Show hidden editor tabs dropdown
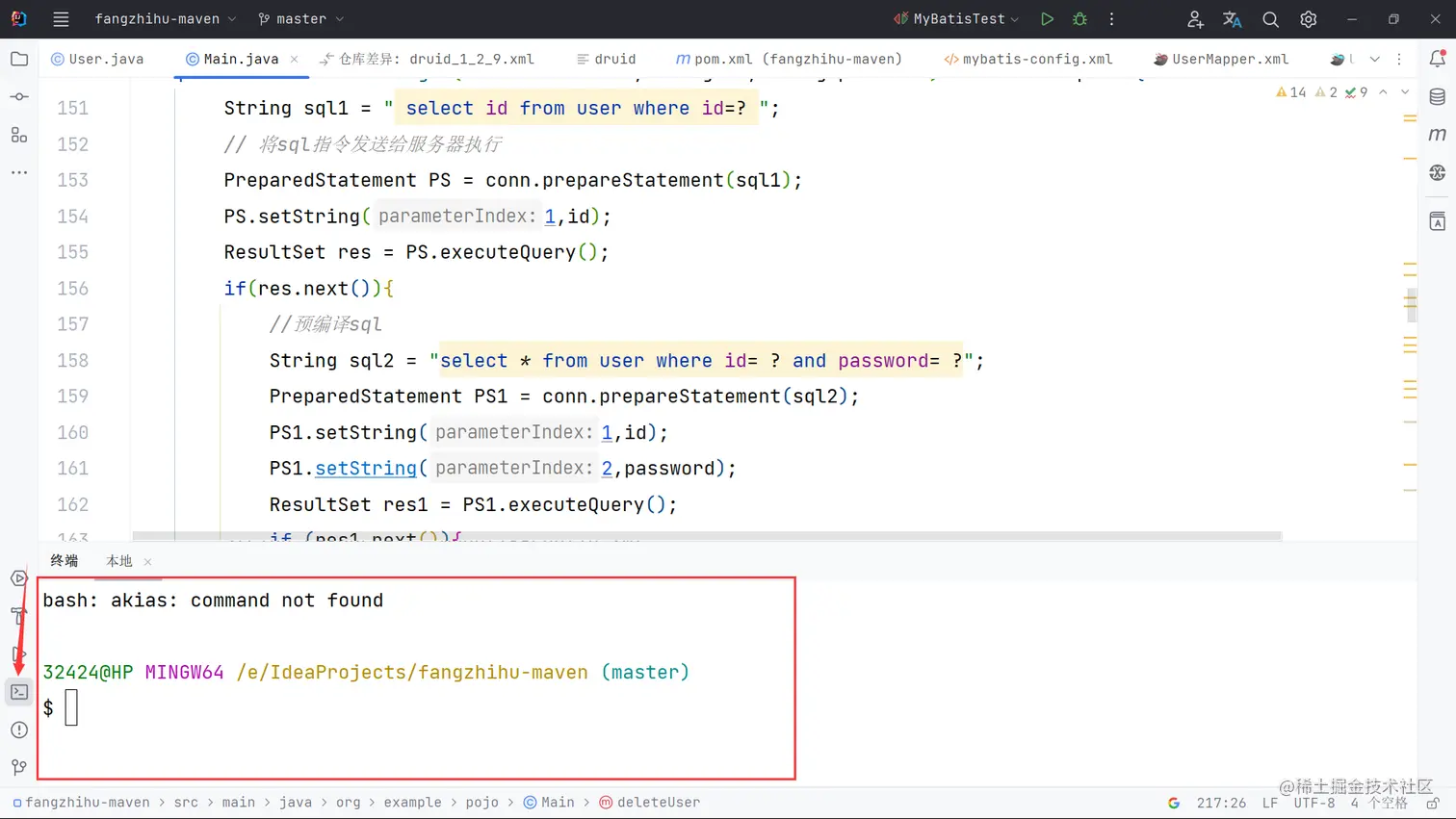1456x819 pixels. point(1375,59)
